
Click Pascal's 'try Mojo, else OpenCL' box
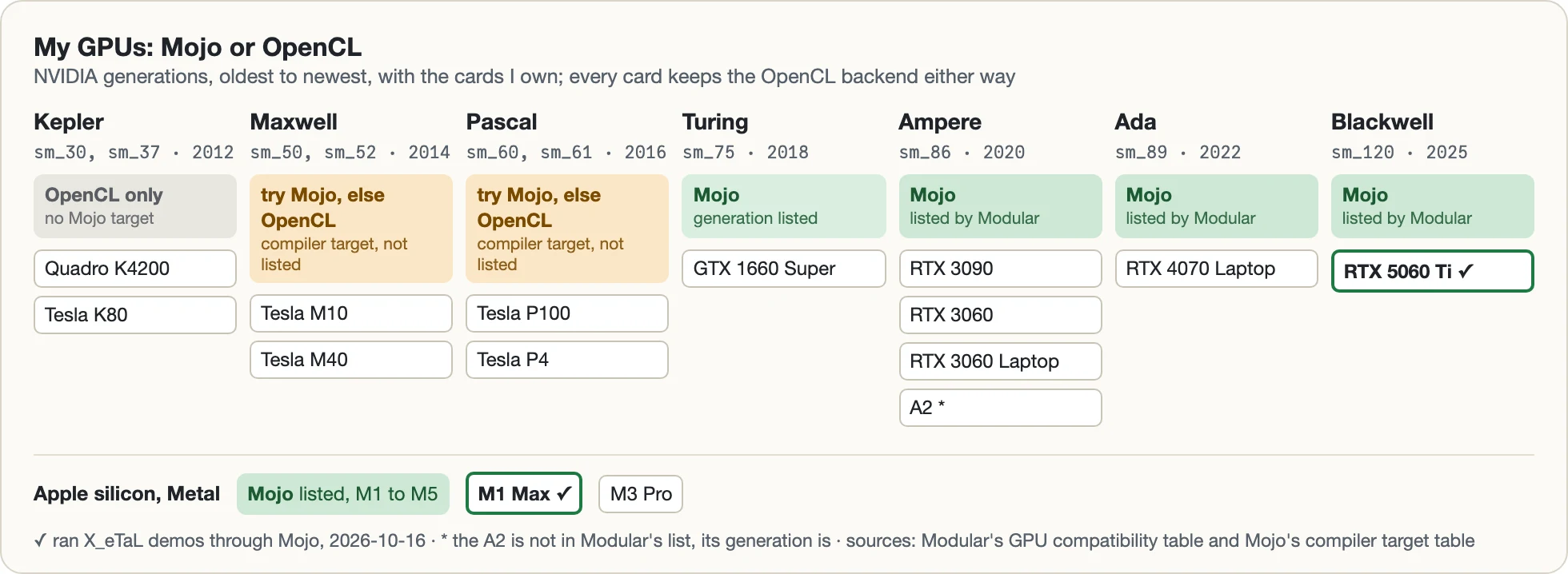point(567,229)
